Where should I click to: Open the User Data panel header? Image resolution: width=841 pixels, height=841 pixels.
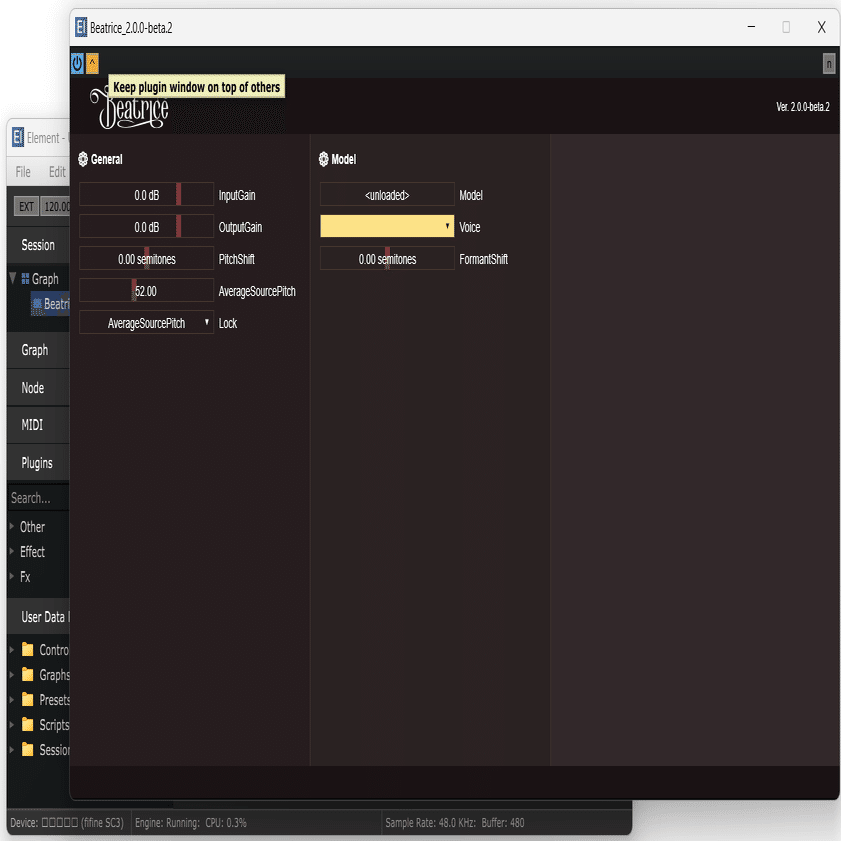(38, 617)
